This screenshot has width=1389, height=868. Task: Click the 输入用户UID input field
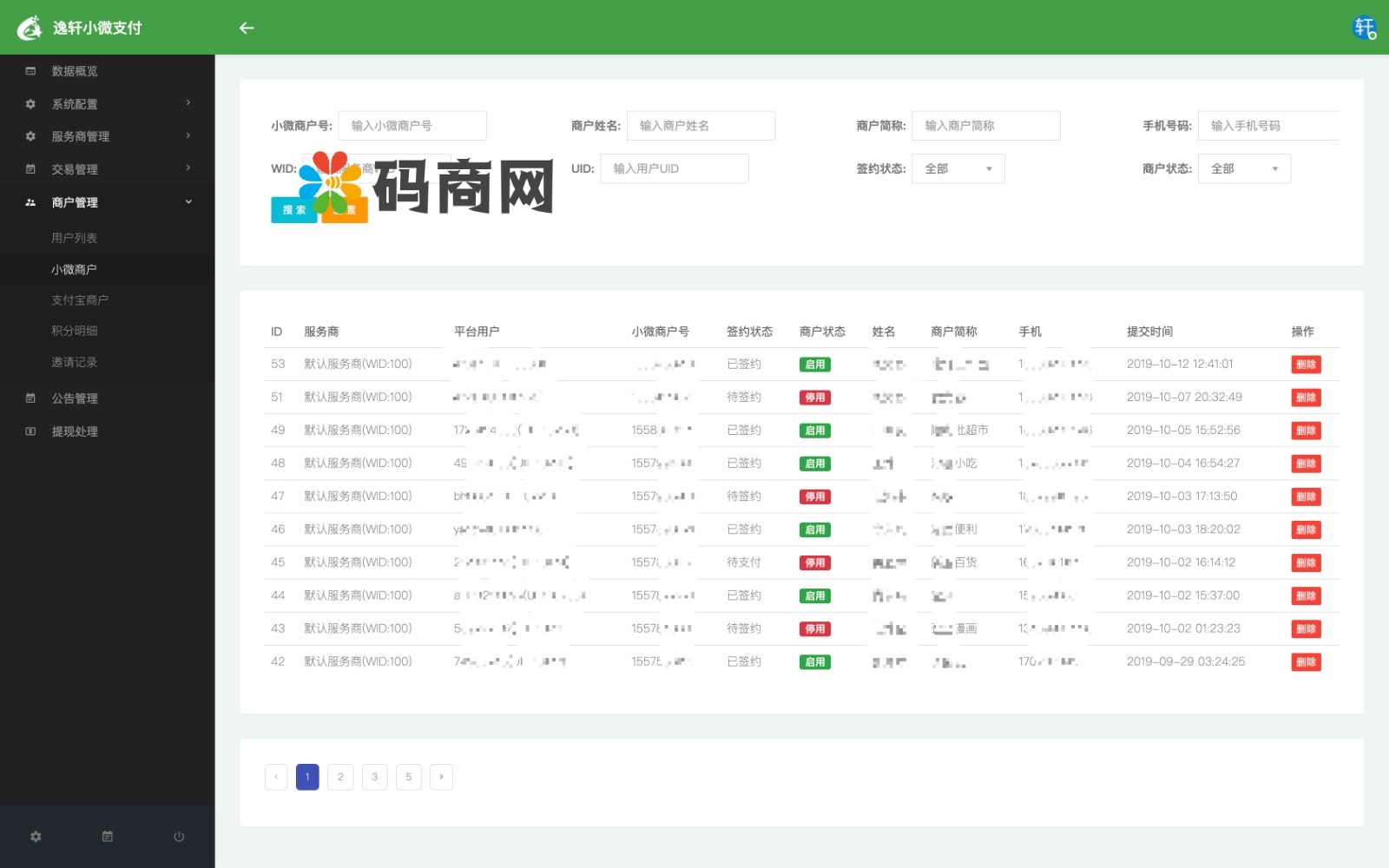coord(675,168)
